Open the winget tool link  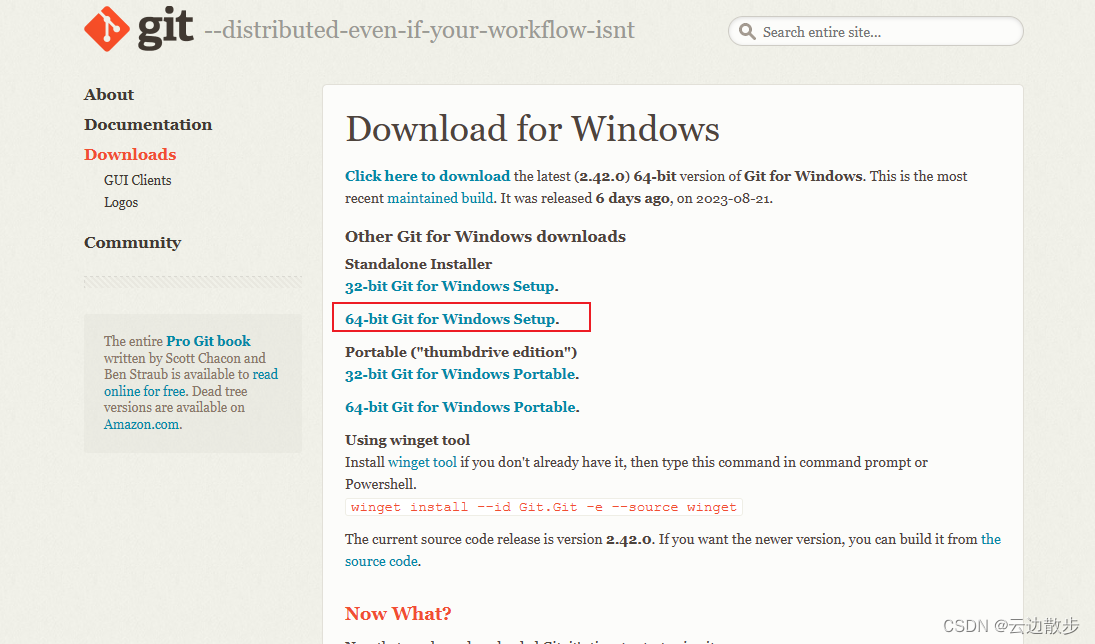(x=422, y=462)
